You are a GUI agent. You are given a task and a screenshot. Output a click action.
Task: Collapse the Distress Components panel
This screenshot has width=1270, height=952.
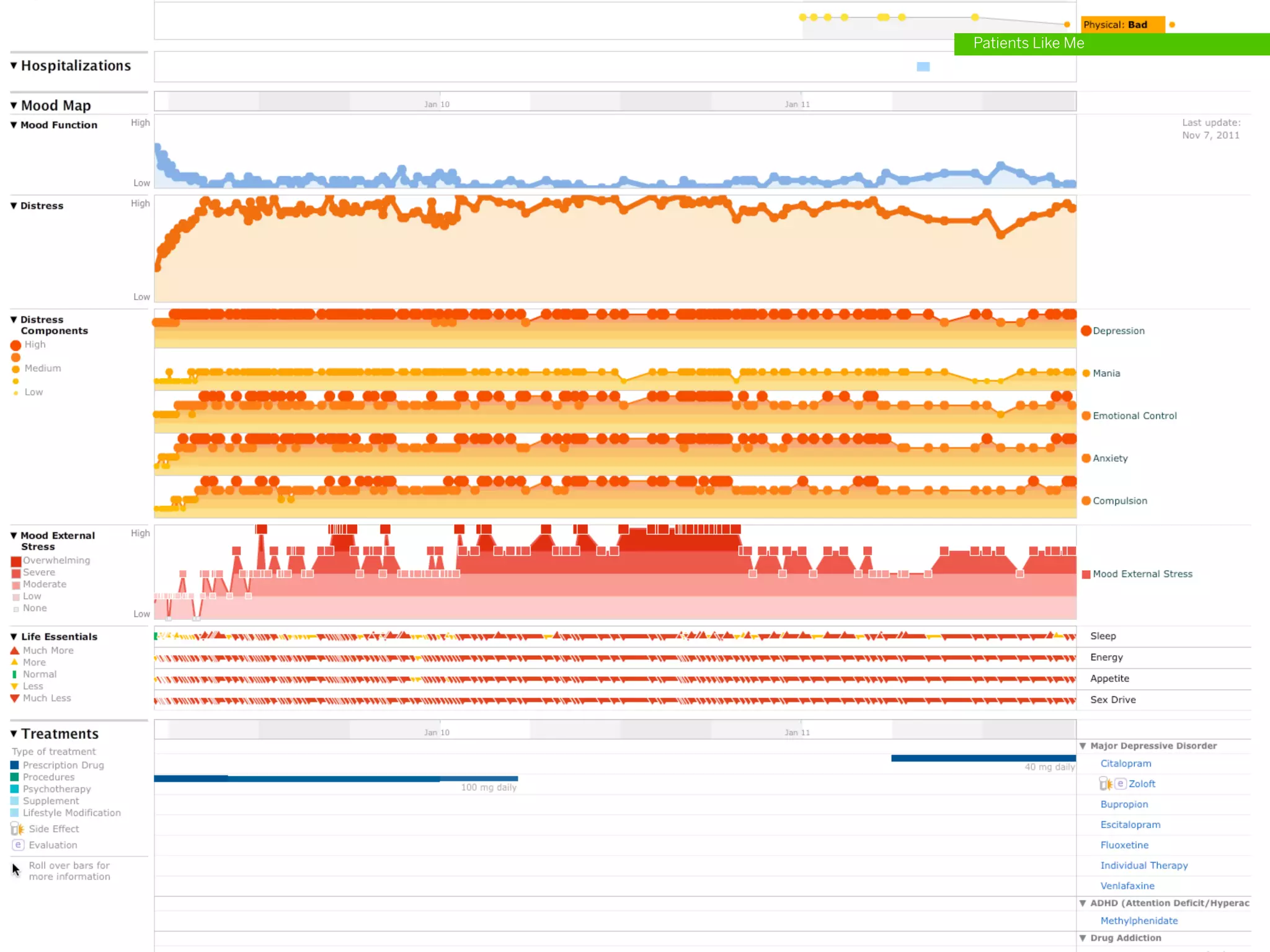pyautogui.click(x=14, y=320)
